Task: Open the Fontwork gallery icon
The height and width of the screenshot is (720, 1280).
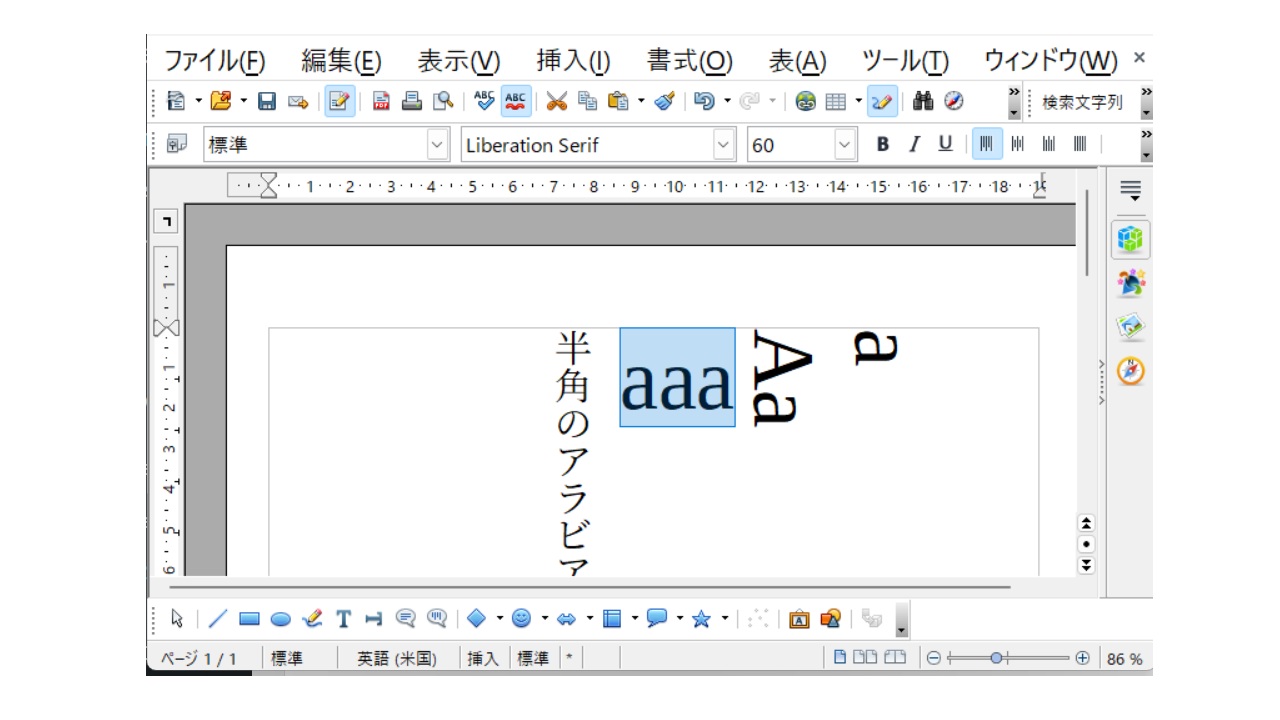Action: pyautogui.click(x=800, y=620)
